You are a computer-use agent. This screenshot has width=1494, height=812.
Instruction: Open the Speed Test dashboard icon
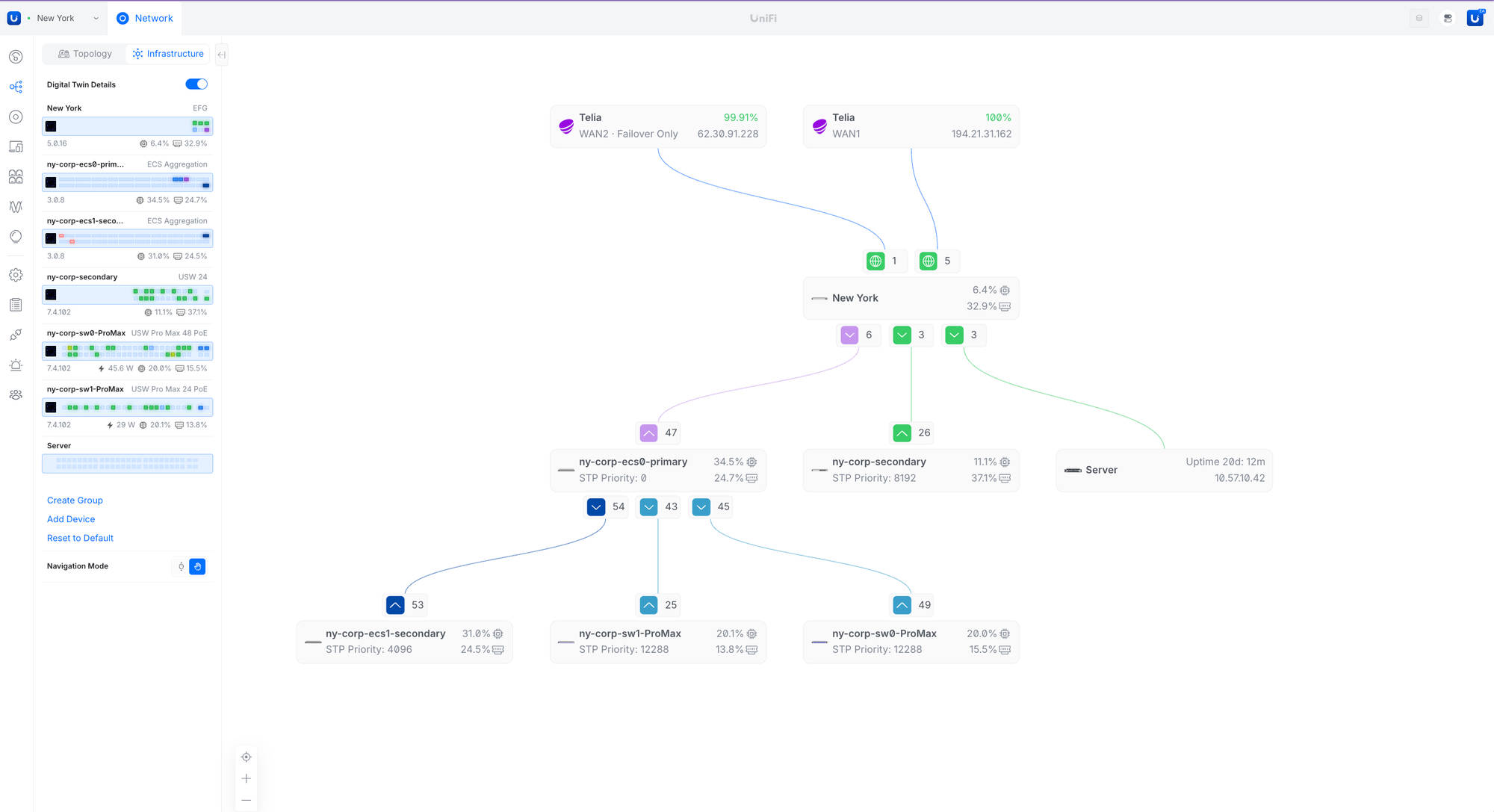click(15, 56)
